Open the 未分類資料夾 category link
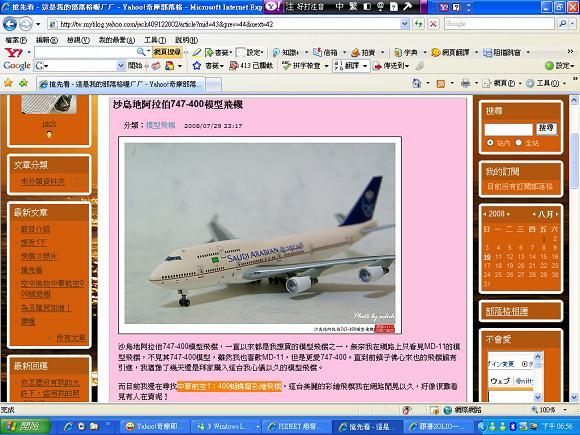Image resolution: width=580 pixels, height=435 pixels. (x=43, y=181)
